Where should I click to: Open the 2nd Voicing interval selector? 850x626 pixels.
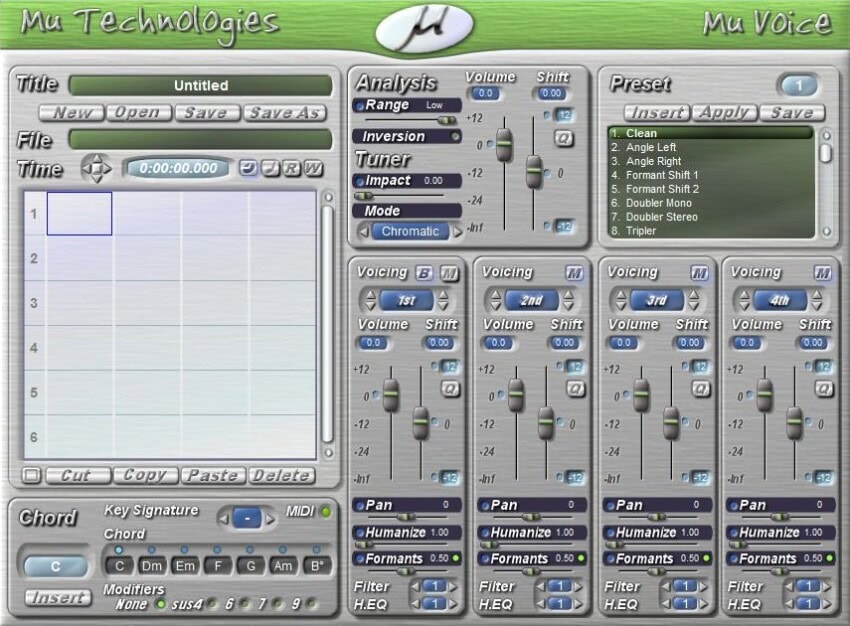[531, 300]
